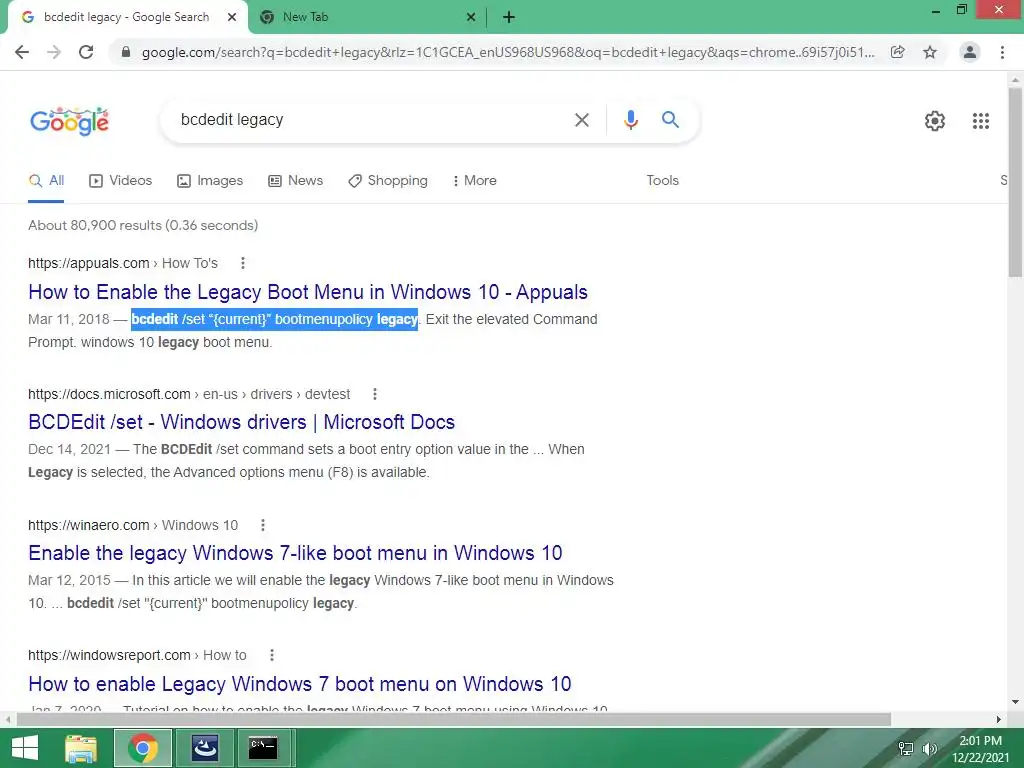
Task: Click the horizontal scrollbar right arrow
Action: point(999,719)
